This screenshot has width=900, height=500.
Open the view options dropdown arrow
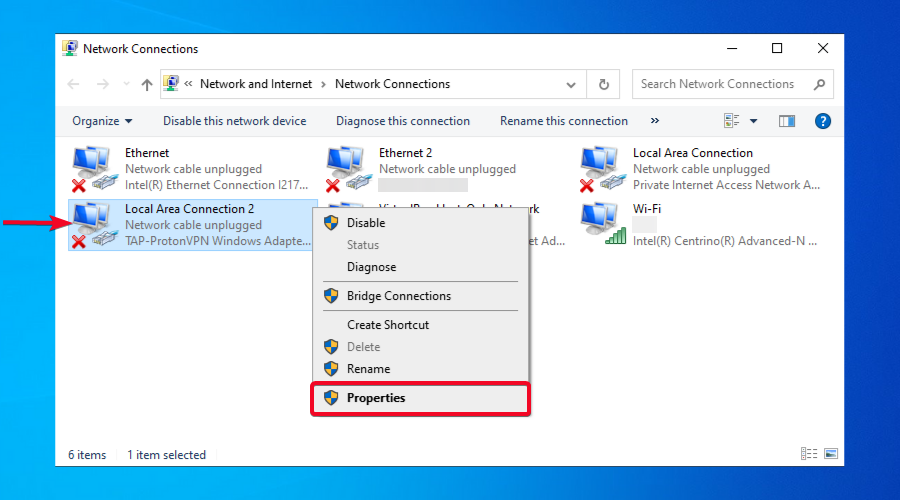point(754,121)
